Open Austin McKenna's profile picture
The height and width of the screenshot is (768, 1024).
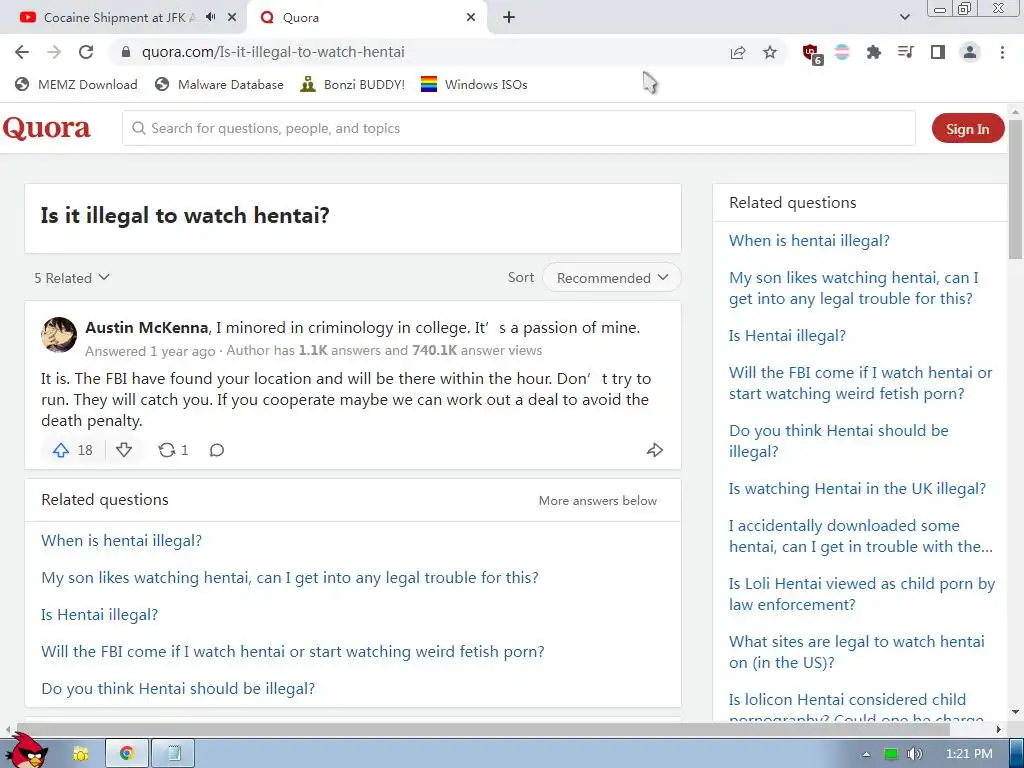pyautogui.click(x=59, y=335)
